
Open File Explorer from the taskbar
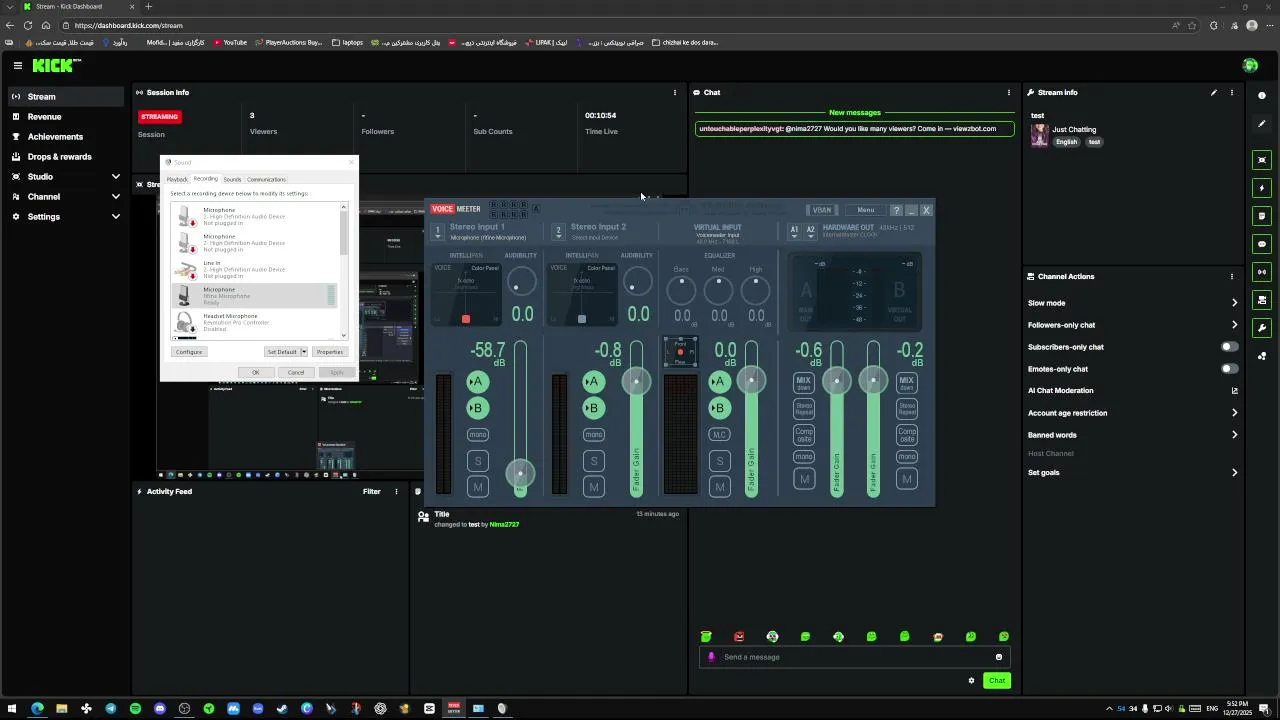[x=61, y=708]
